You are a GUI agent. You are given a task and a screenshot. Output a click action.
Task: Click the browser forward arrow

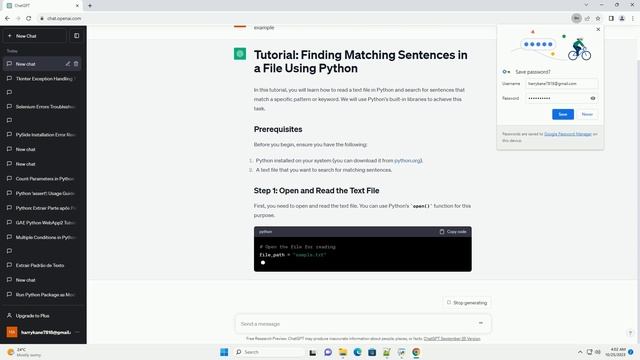(x=18, y=18)
